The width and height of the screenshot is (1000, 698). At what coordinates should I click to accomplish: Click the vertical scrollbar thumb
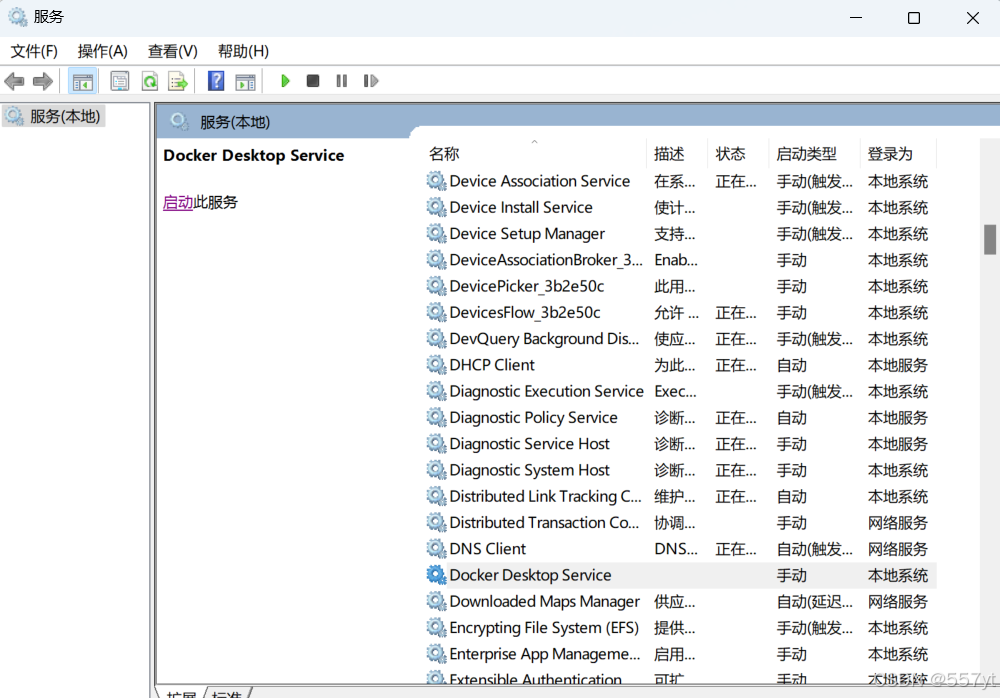[991, 240]
